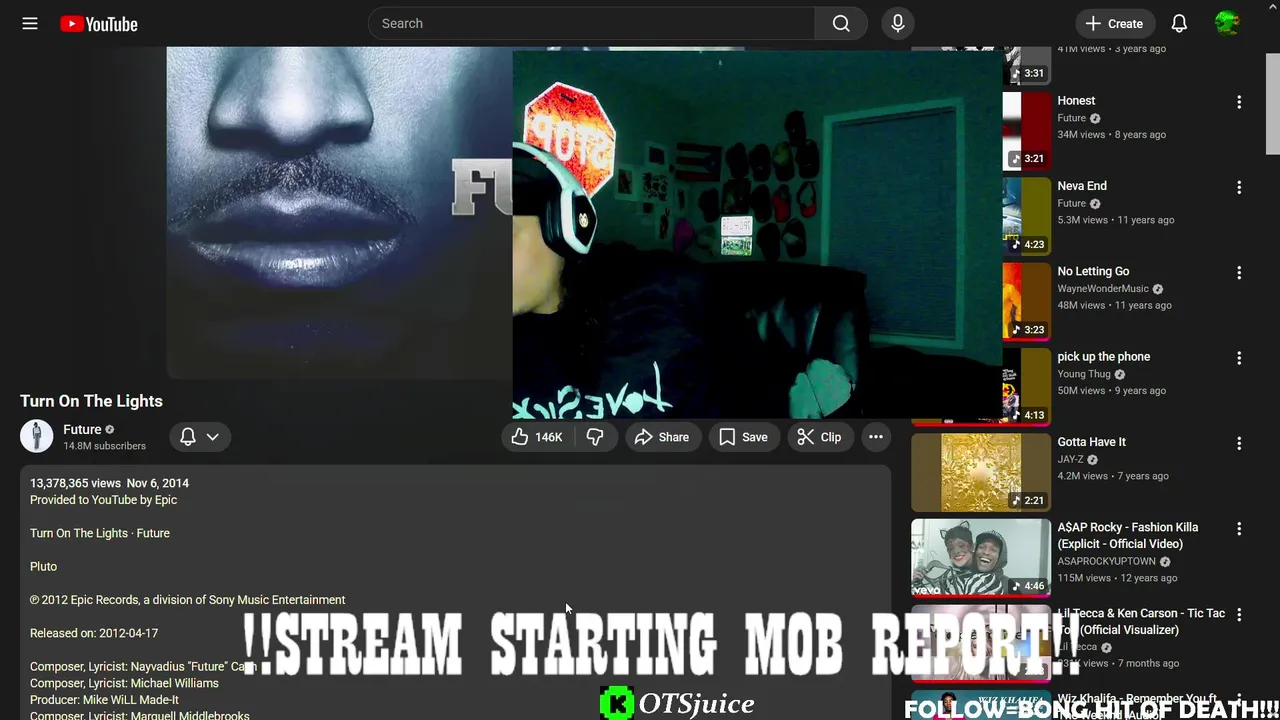Viewport: 1280px width, 720px height.
Task: Save video to playlist
Action: pyautogui.click(x=743, y=437)
